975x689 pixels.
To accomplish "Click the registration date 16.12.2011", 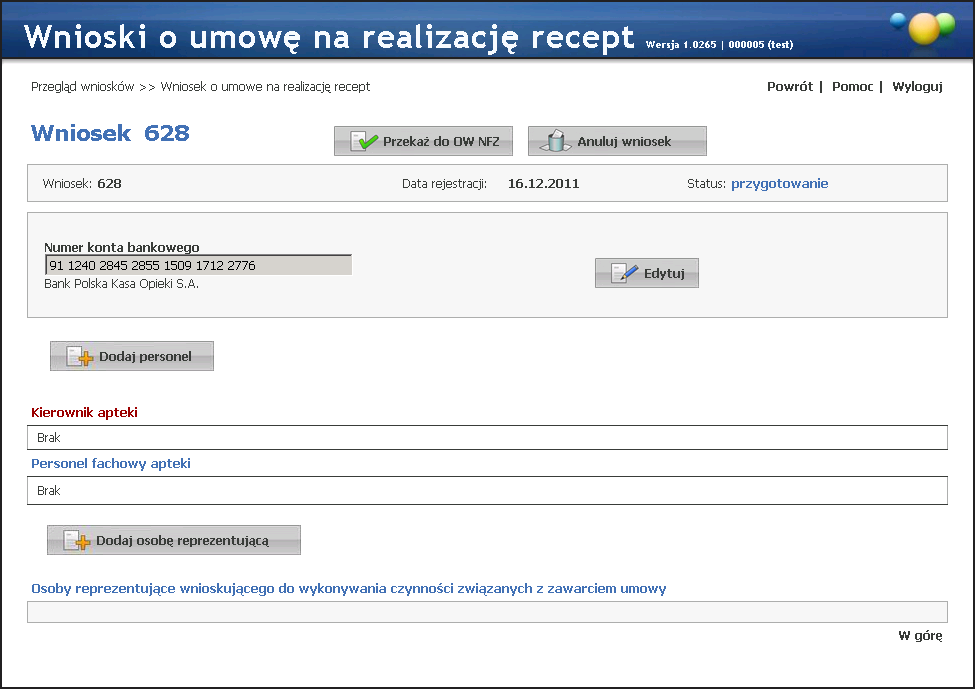I will pyautogui.click(x=543, y=184).
